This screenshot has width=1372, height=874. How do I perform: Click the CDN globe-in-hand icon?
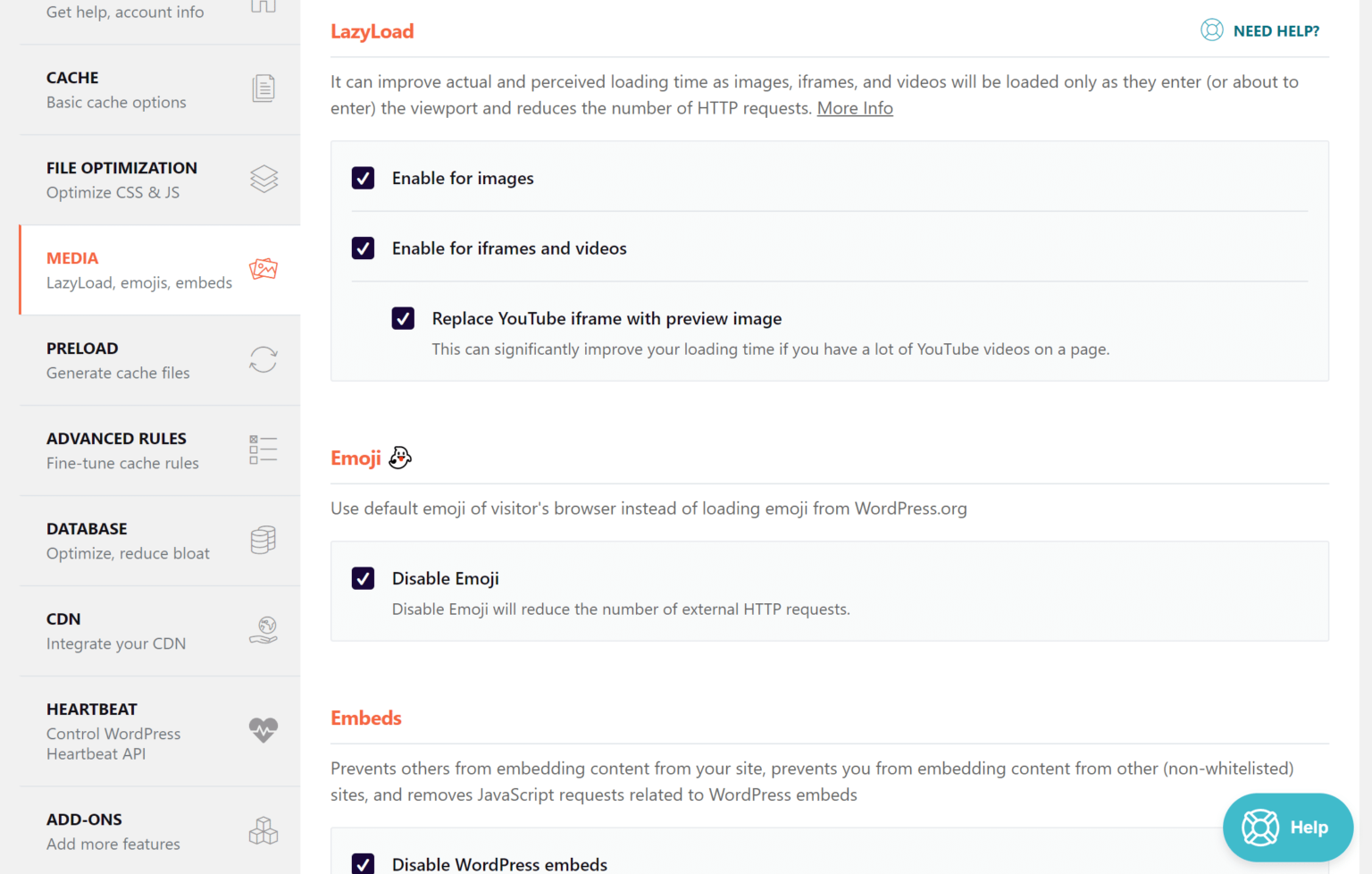tap(264, 630)
